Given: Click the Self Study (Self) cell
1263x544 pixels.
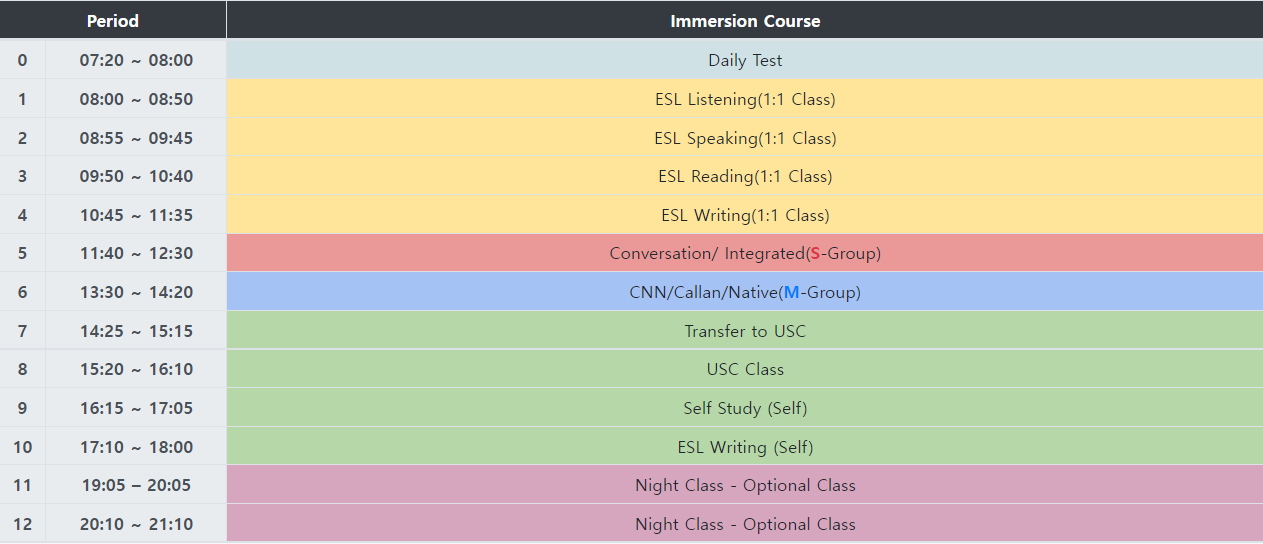Looking at the screenshot, I should tap(745, 408).
